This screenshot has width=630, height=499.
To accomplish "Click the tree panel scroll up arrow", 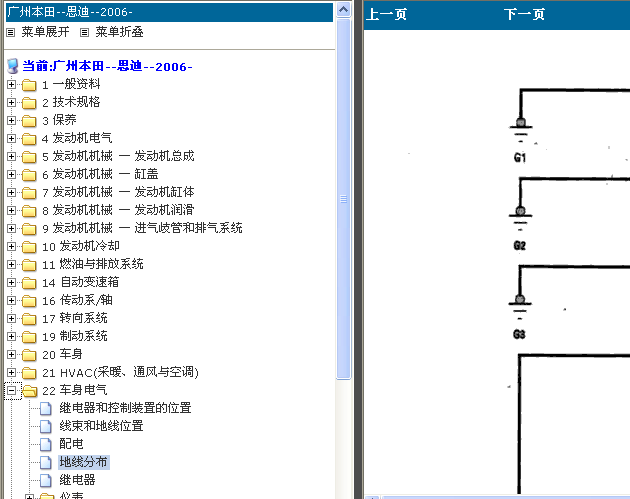I will [344, 10].
